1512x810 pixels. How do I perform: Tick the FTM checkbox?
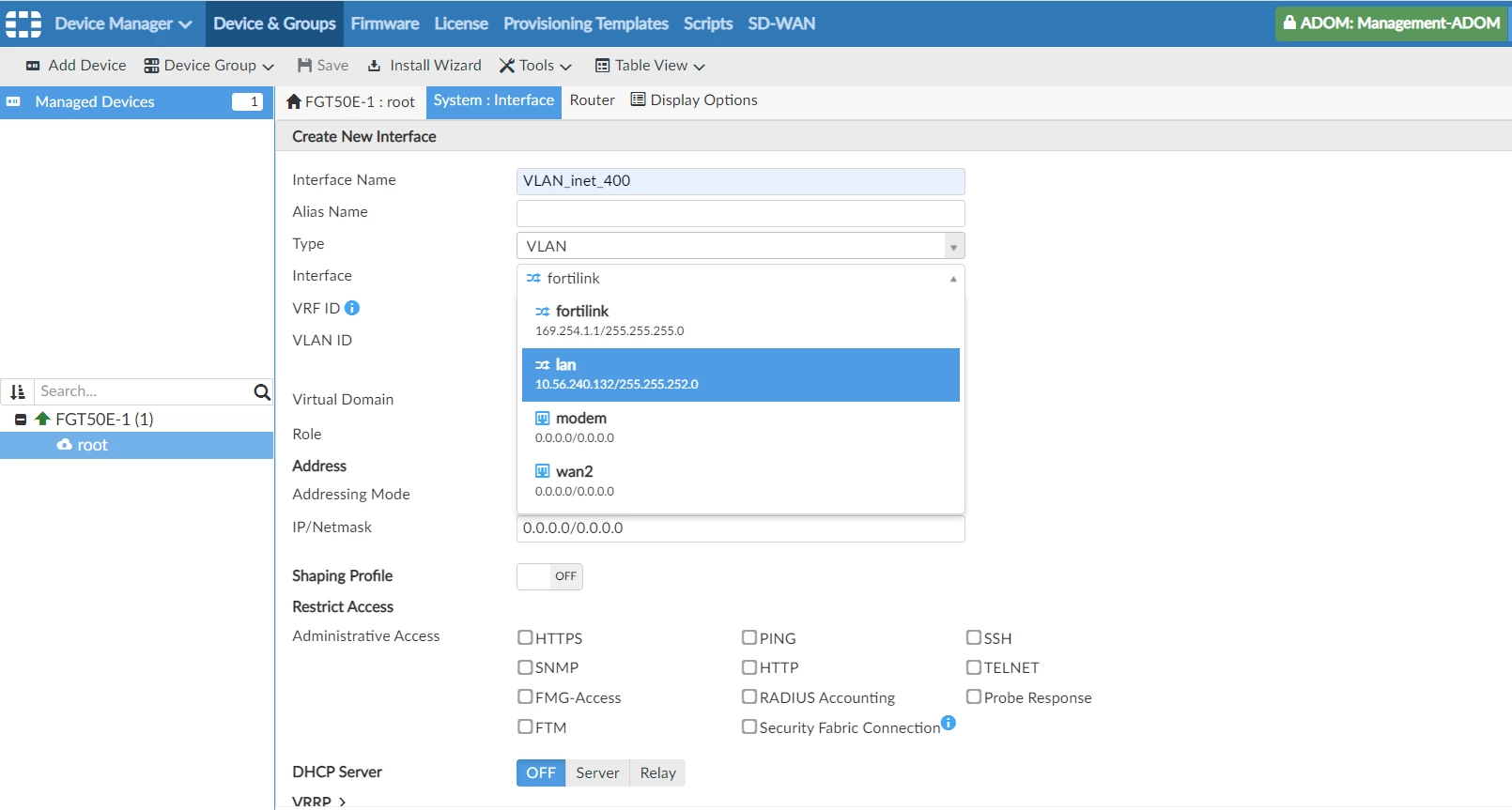pos(525,726)
